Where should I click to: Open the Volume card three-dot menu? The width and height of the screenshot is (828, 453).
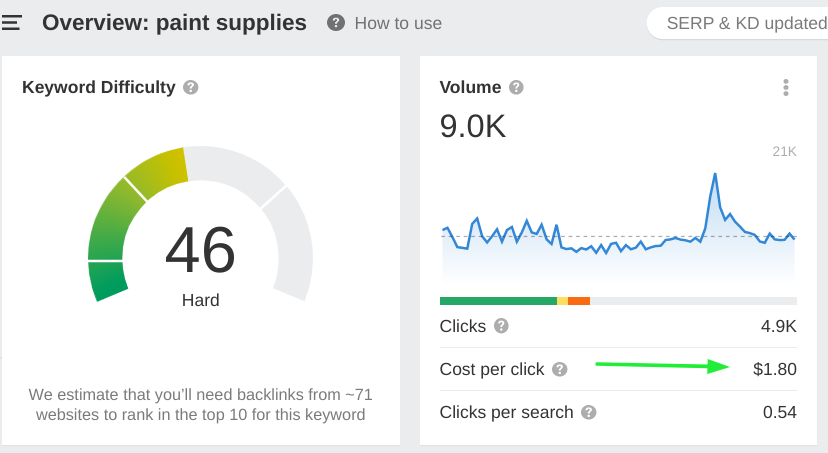click(786, 88)
